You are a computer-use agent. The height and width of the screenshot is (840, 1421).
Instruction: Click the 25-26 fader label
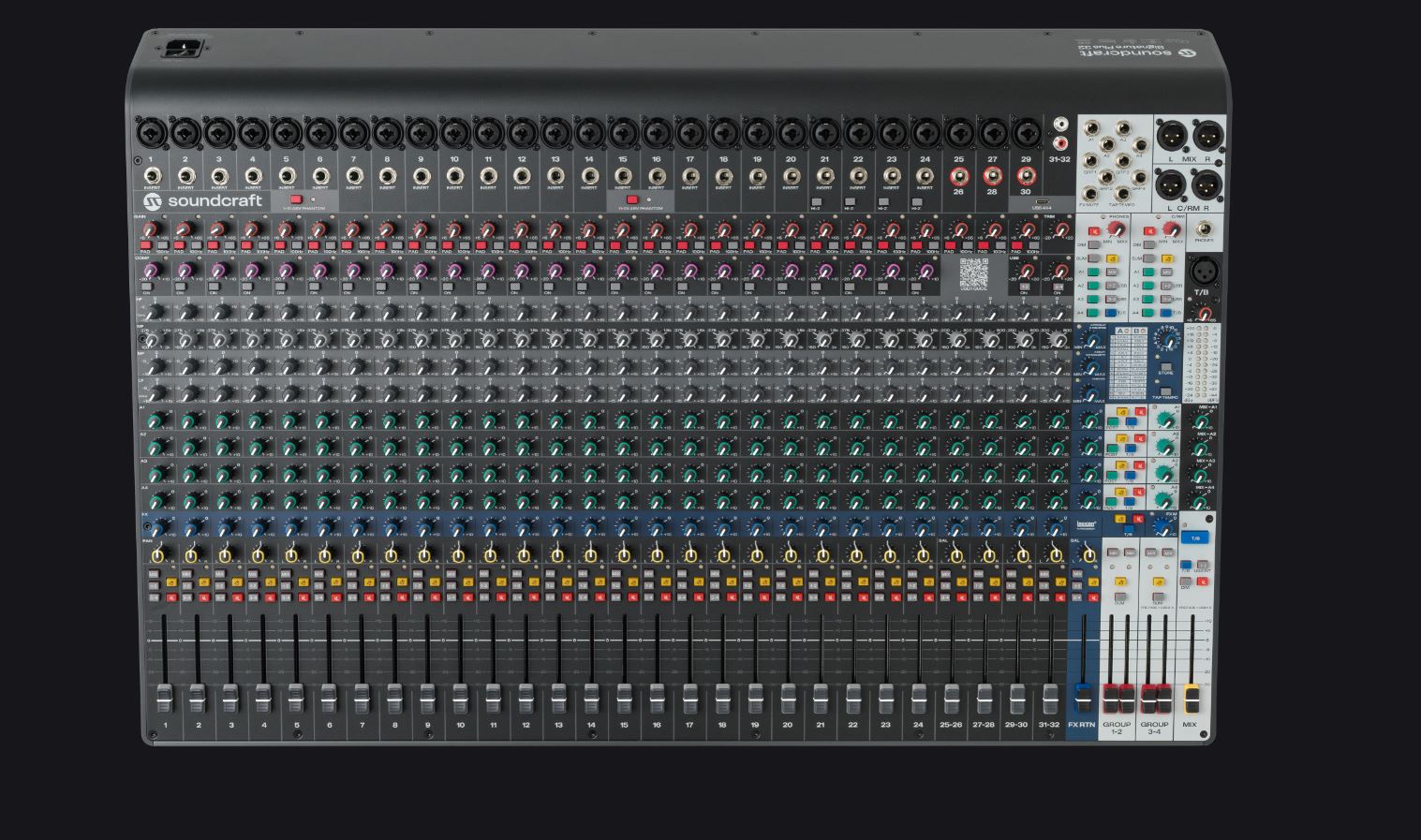(x=951, y=725)
